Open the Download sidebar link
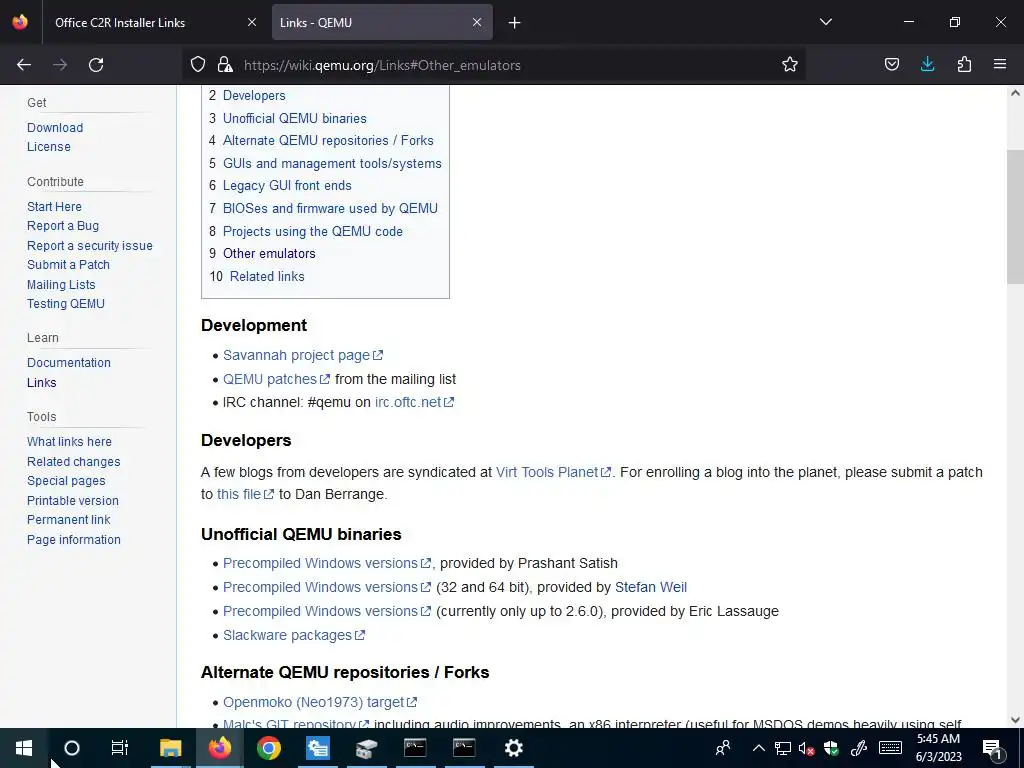Viewport: 1024px width, 768px height. click(55, 127)
